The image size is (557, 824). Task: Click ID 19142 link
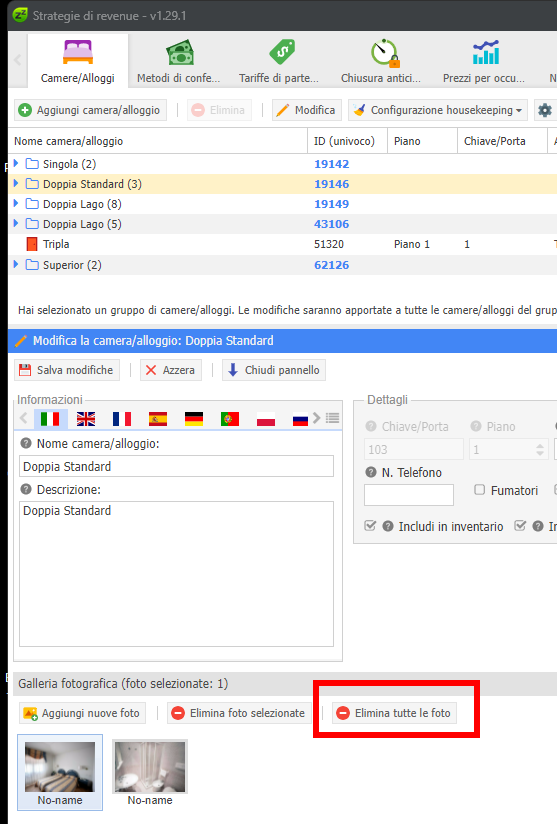332,164
